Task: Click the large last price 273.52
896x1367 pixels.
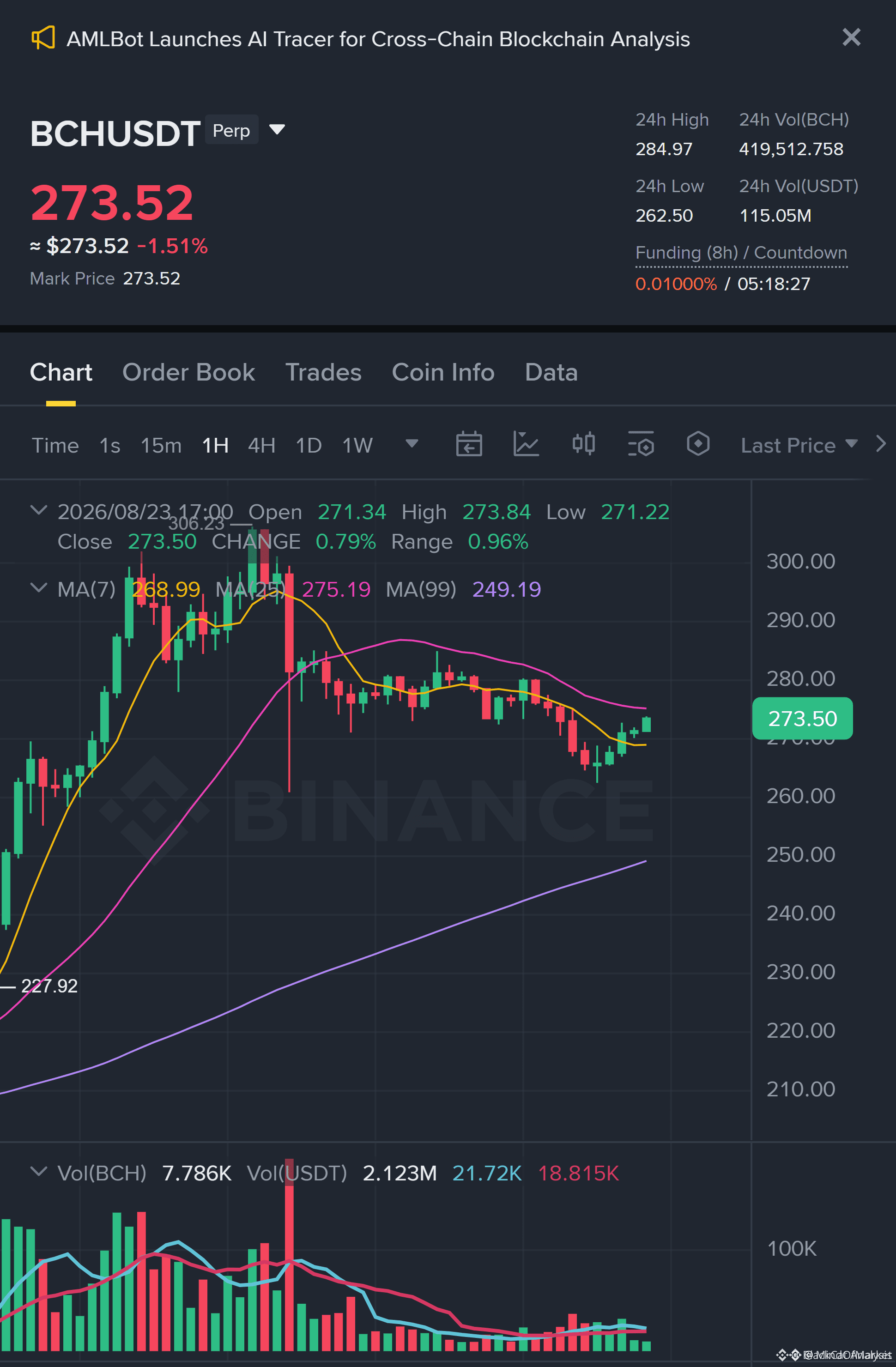Action: 112,202
